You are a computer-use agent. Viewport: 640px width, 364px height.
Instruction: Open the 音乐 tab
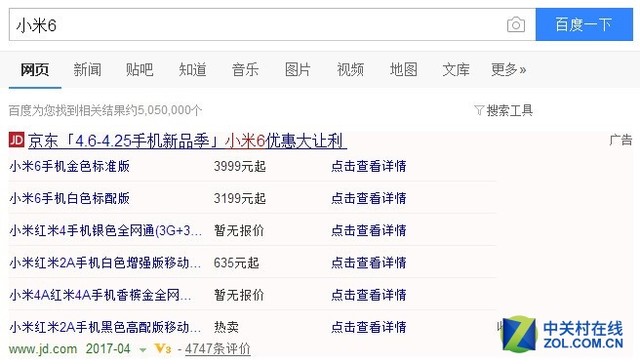[245, 69]
